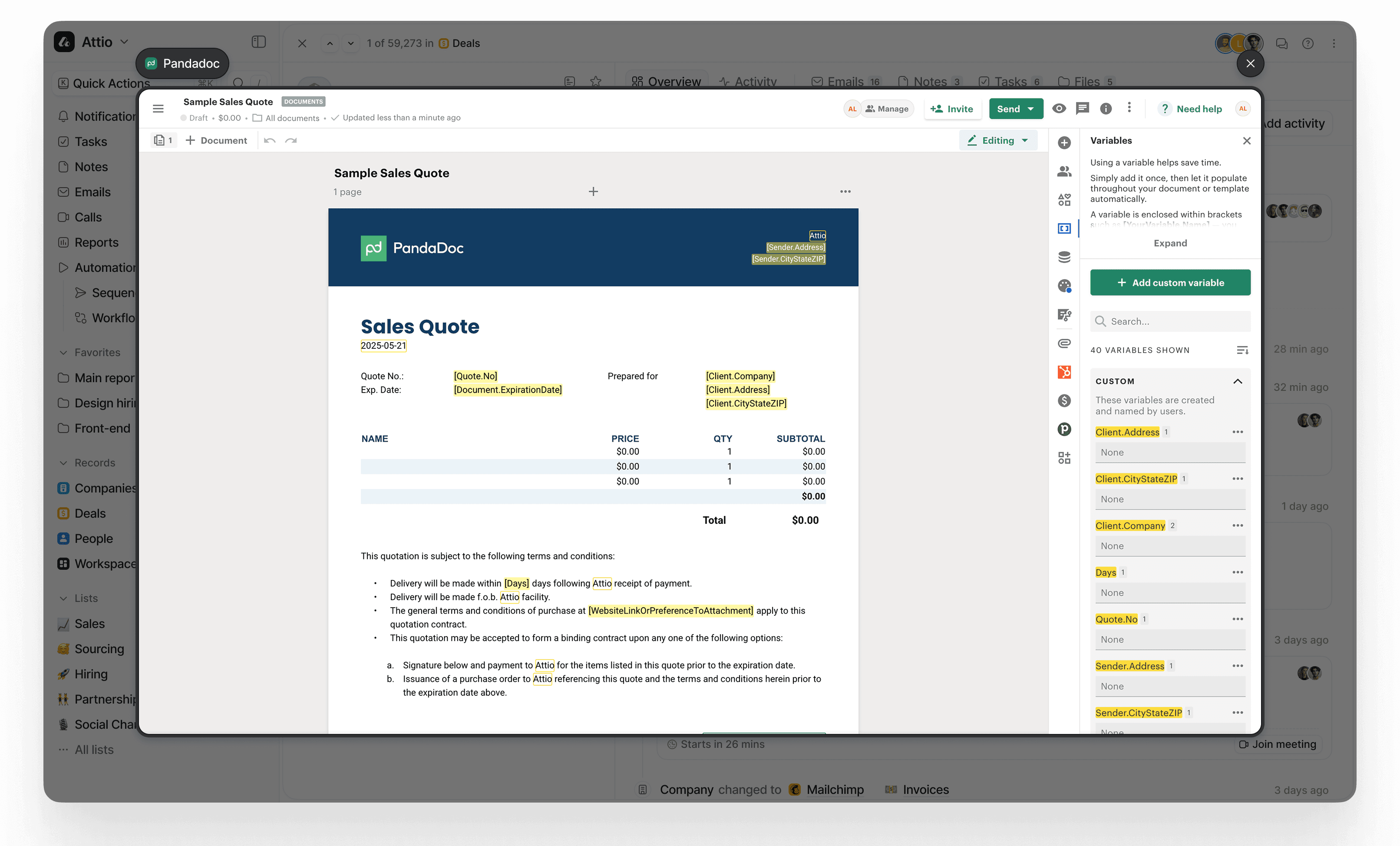Open Emails in Attio sidebar
1400x846 pixels.
tap(92, 192)
